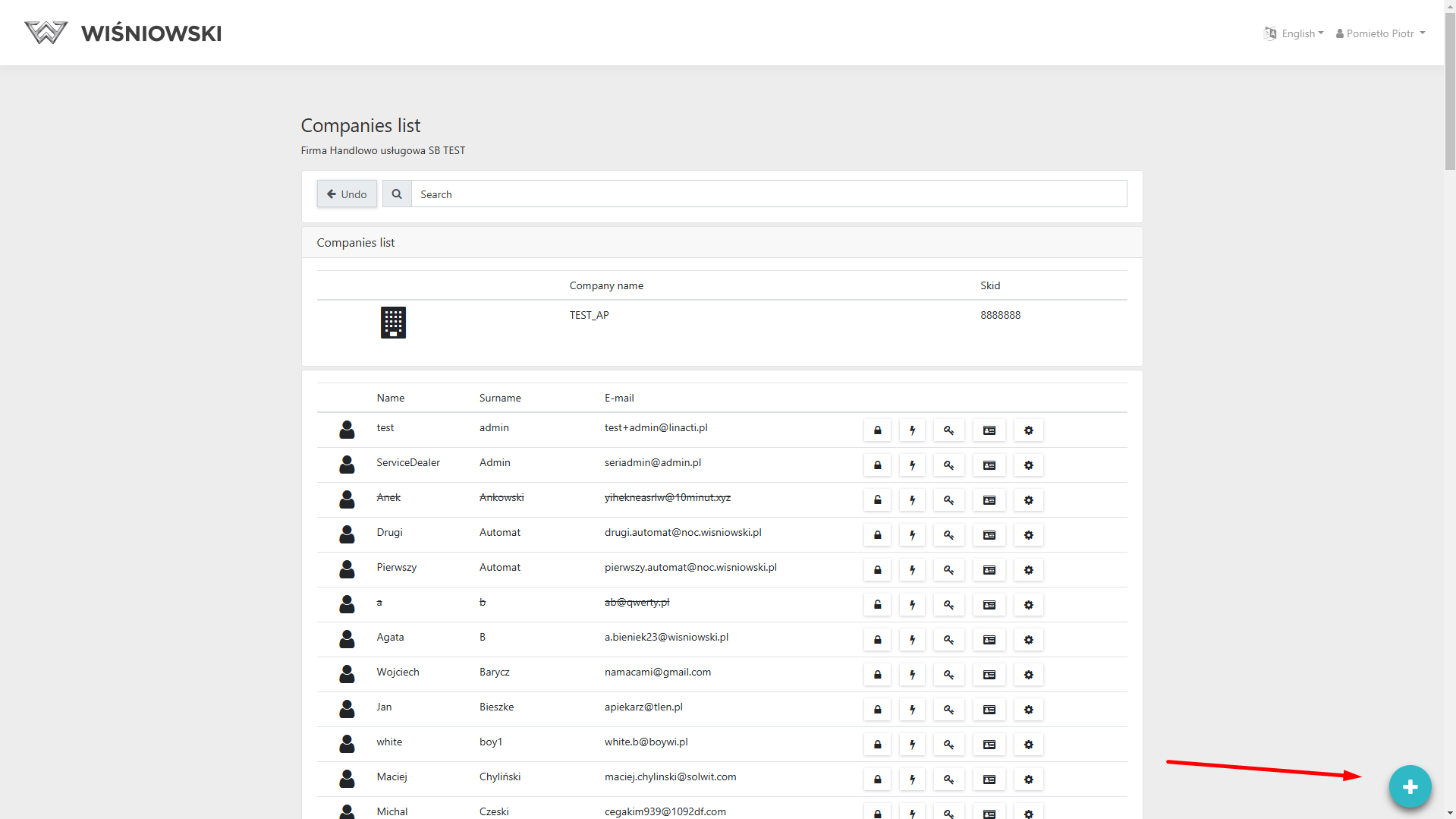Open gear settings for Pierwszy Automat
1456x819 pixels.
(x=1029, y=570)
